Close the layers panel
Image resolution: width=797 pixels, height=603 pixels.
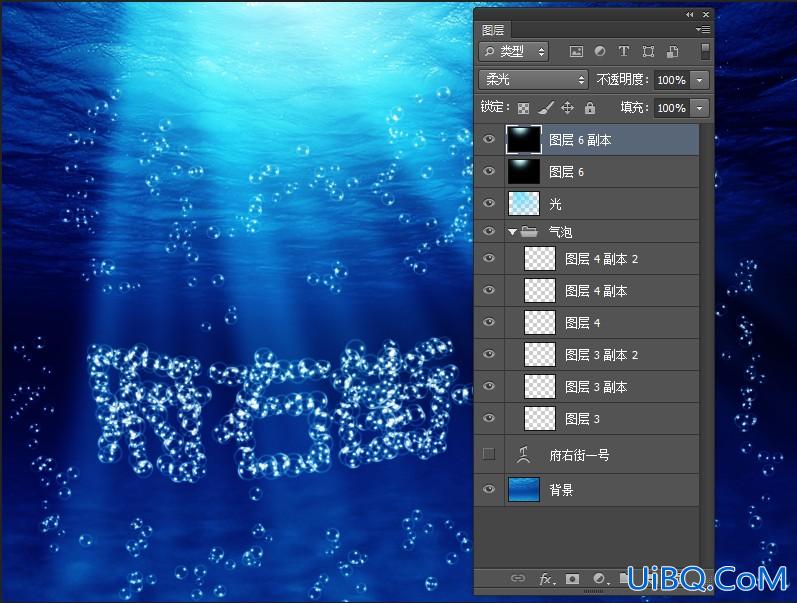706,15
